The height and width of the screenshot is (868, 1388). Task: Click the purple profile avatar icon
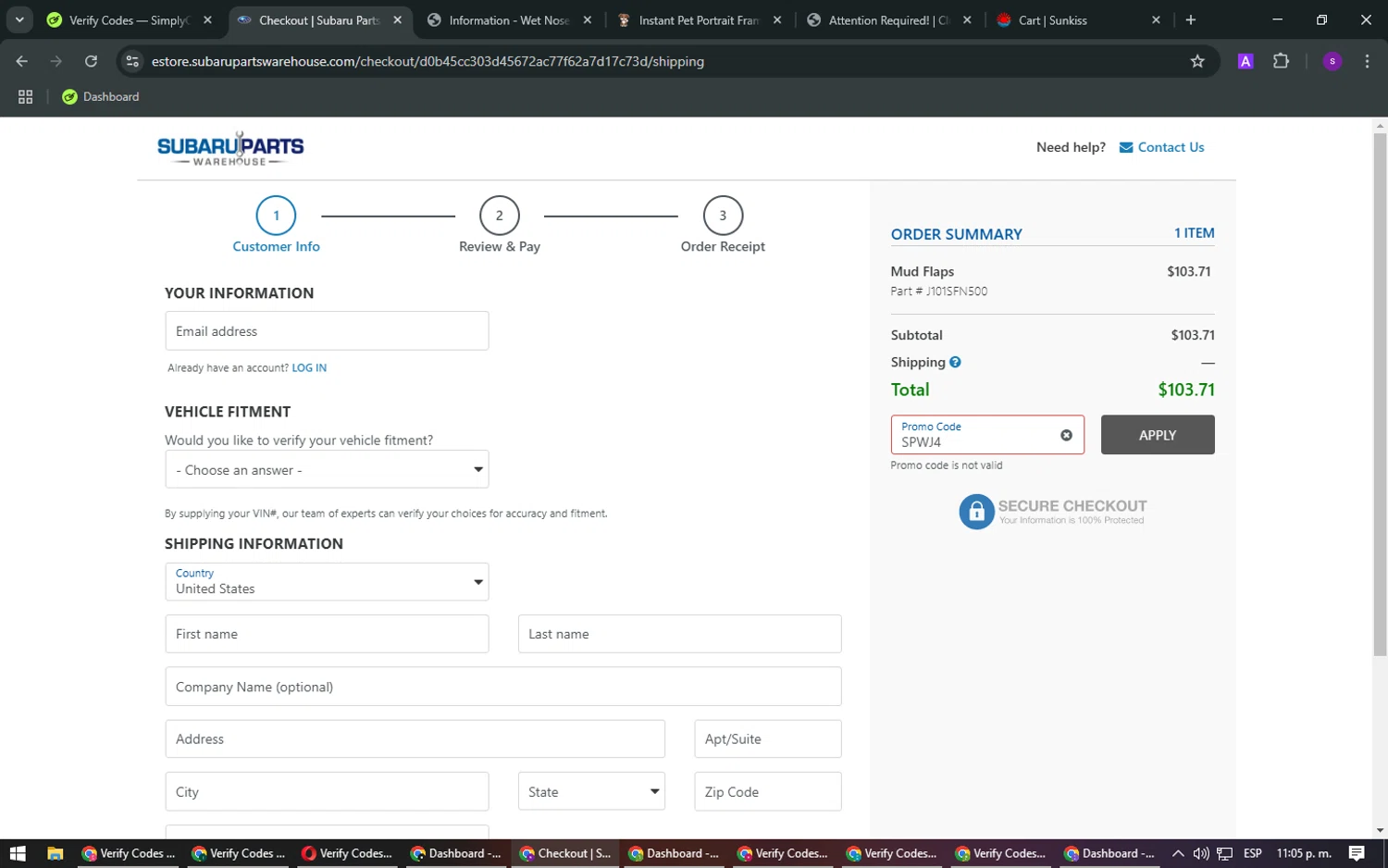point(1332,61)
